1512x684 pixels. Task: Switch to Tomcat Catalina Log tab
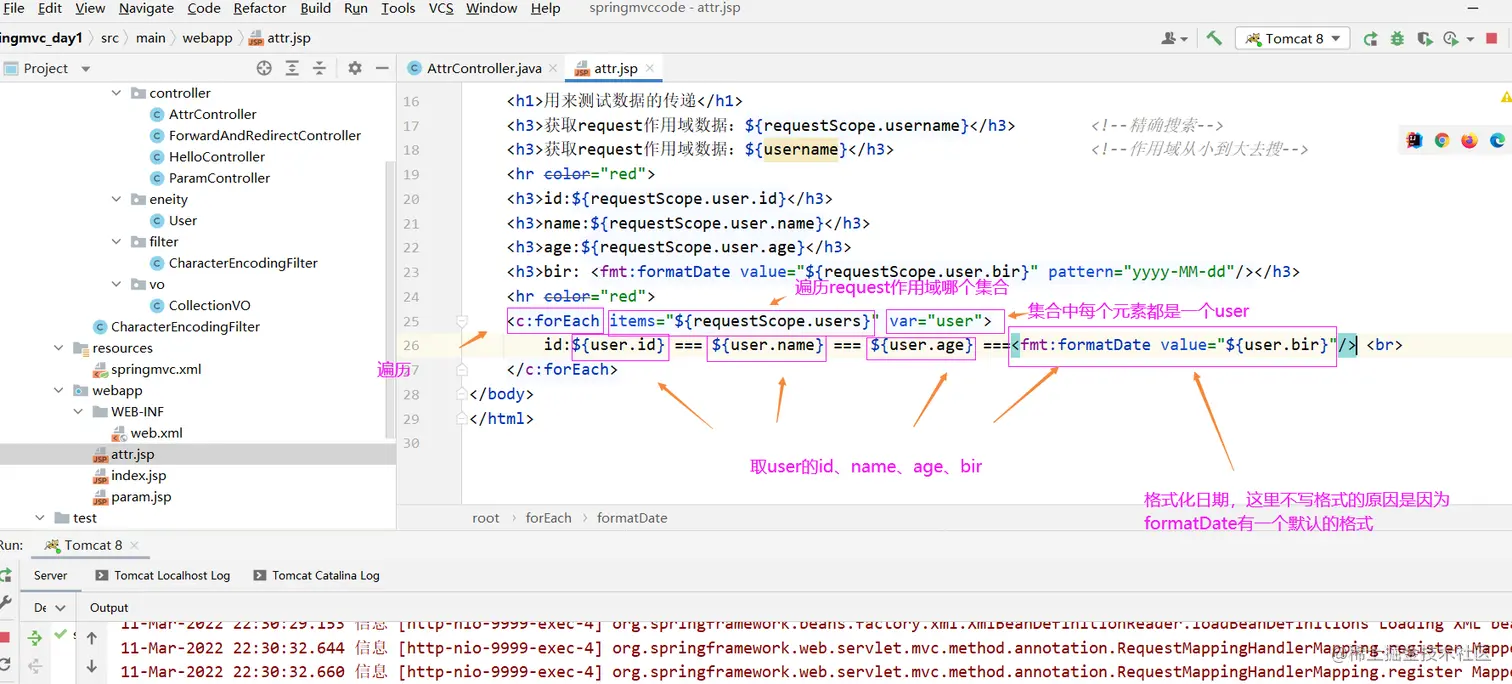click(x=317, y=576)
